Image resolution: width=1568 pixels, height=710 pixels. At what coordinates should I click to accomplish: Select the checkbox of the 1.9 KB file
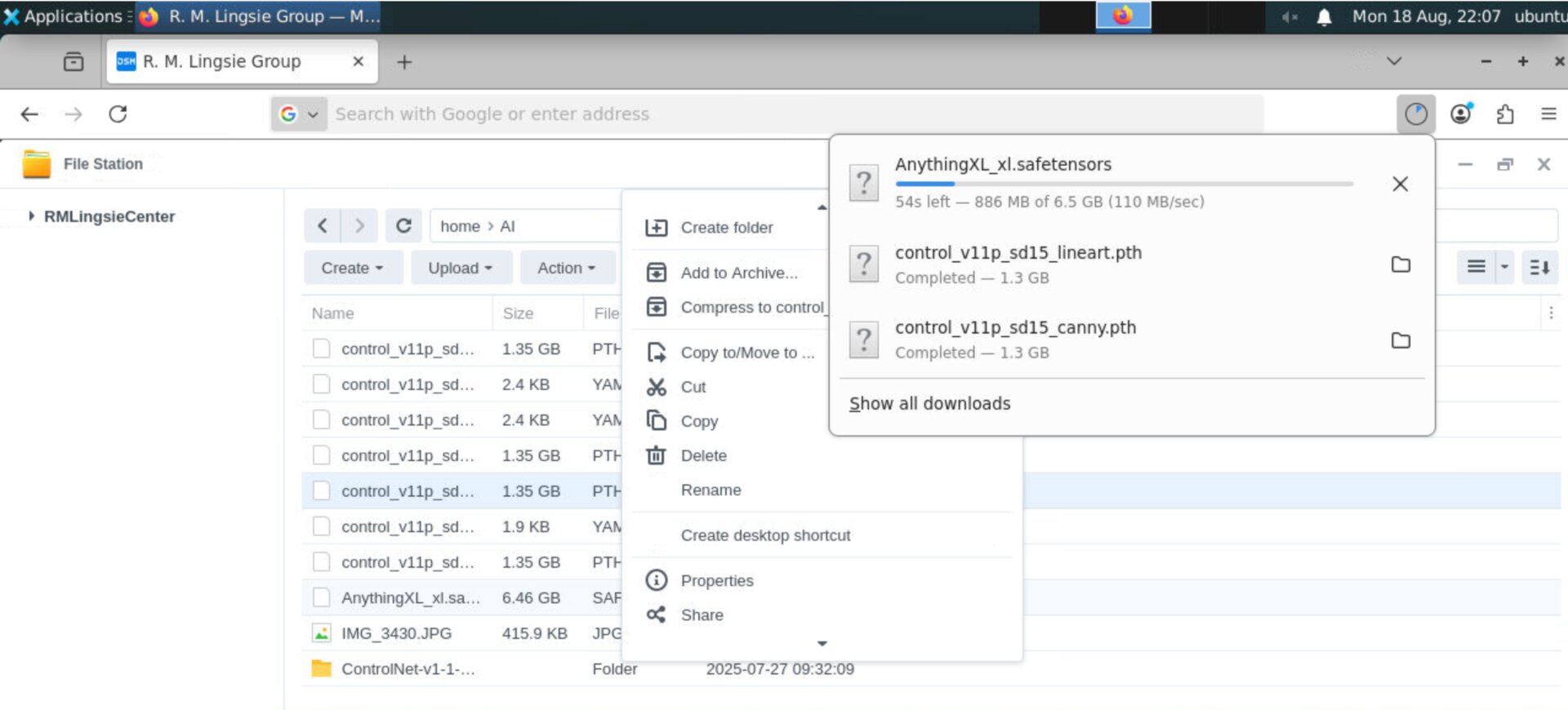[322, 527]
